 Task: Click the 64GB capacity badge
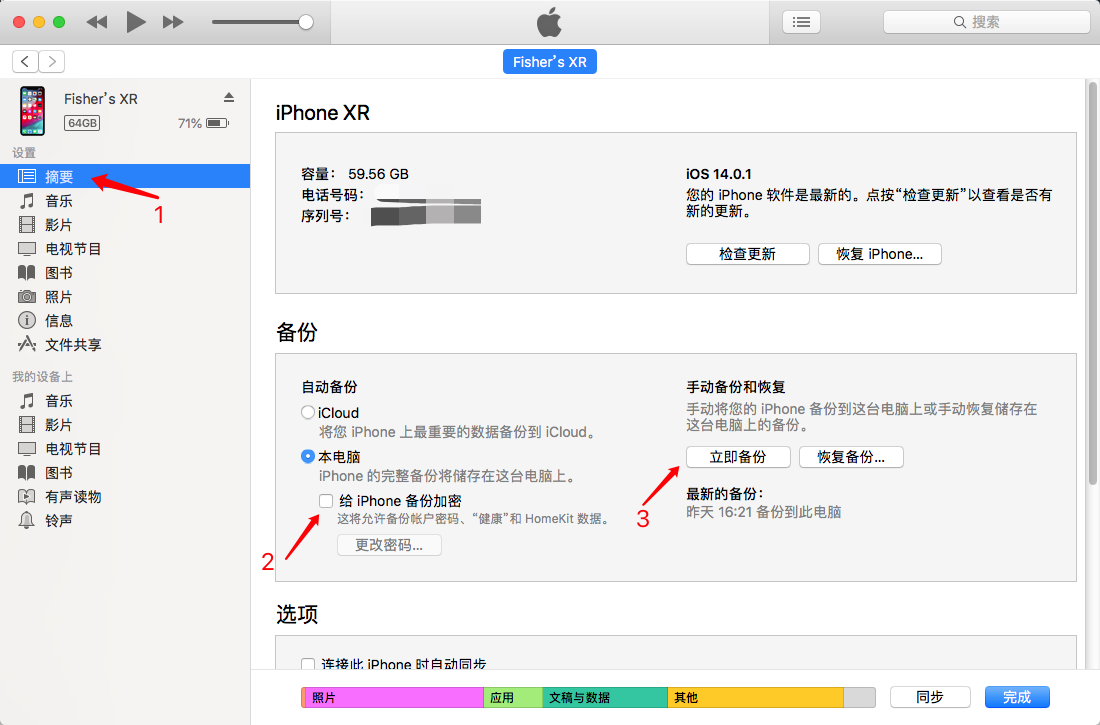click(82, 123)
